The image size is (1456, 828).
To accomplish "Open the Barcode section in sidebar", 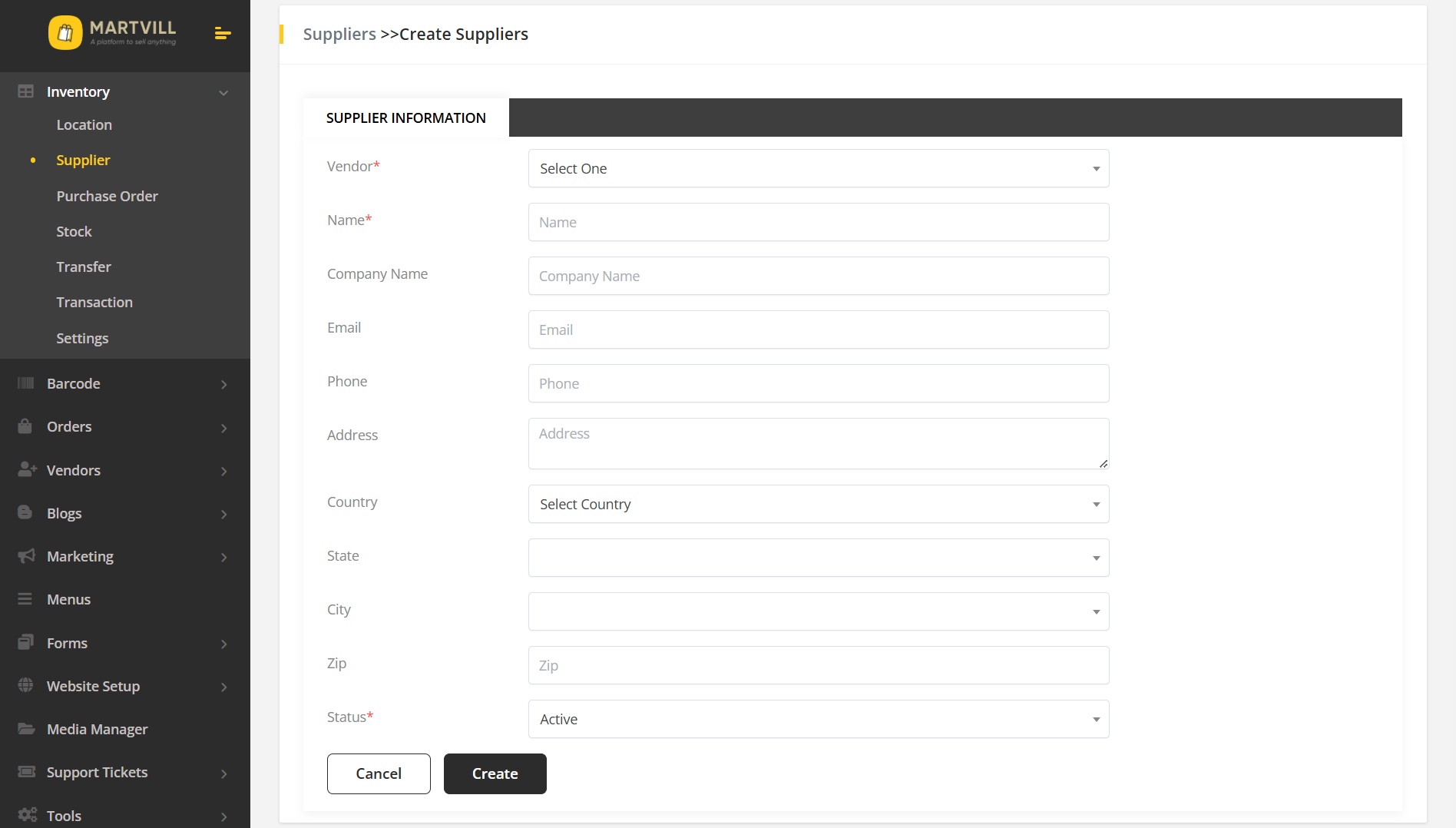I will (x=25, y=383).
